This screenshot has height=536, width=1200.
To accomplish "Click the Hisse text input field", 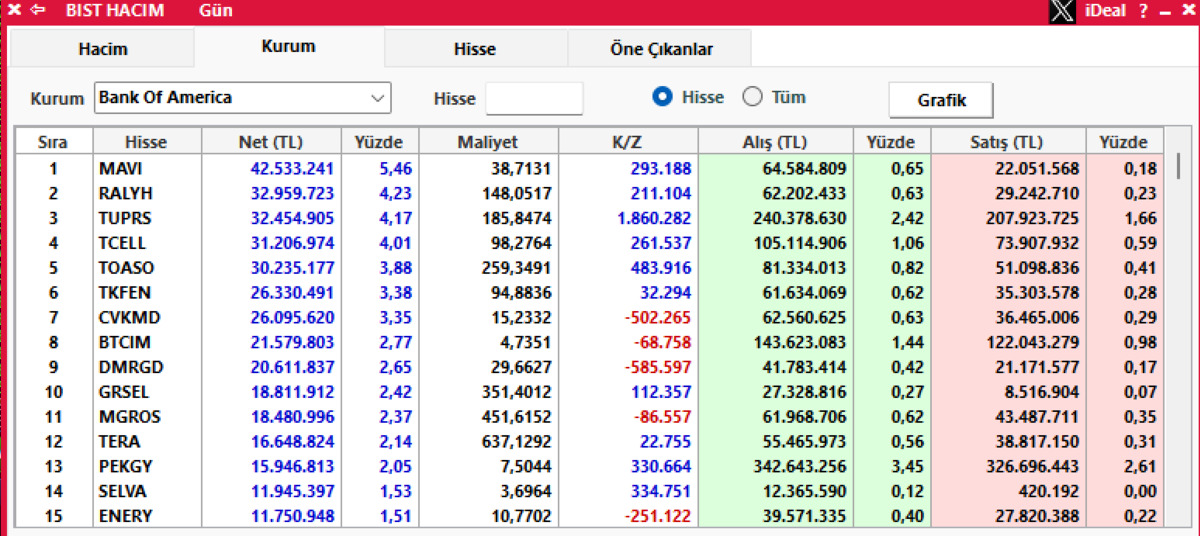I will 534,98.
